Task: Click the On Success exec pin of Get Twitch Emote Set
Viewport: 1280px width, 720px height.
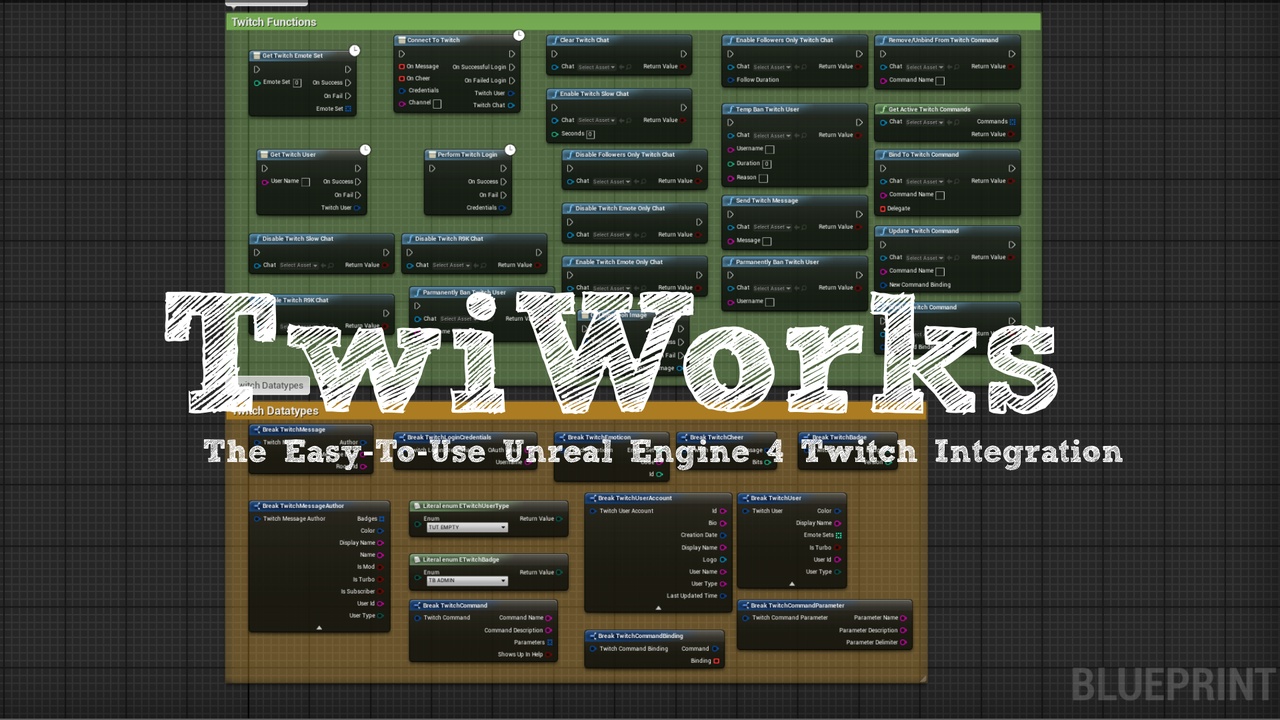Action: click(x=348, y=83)
